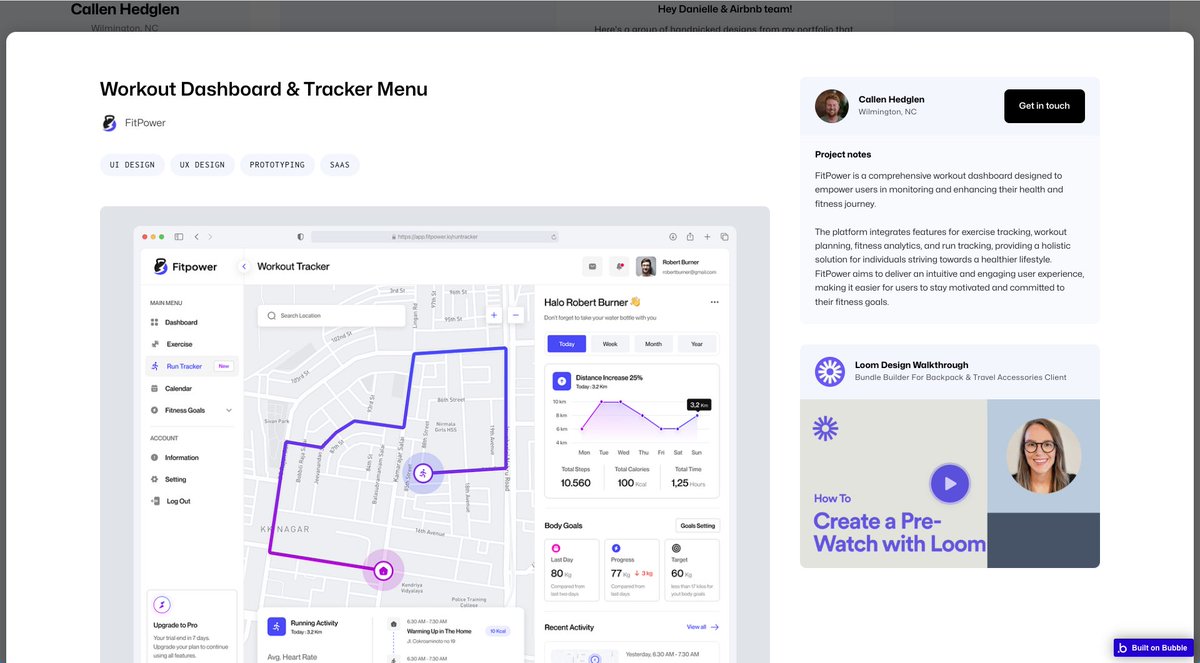
Task: Click the browser back arrow in mockup
Action: 196,237
